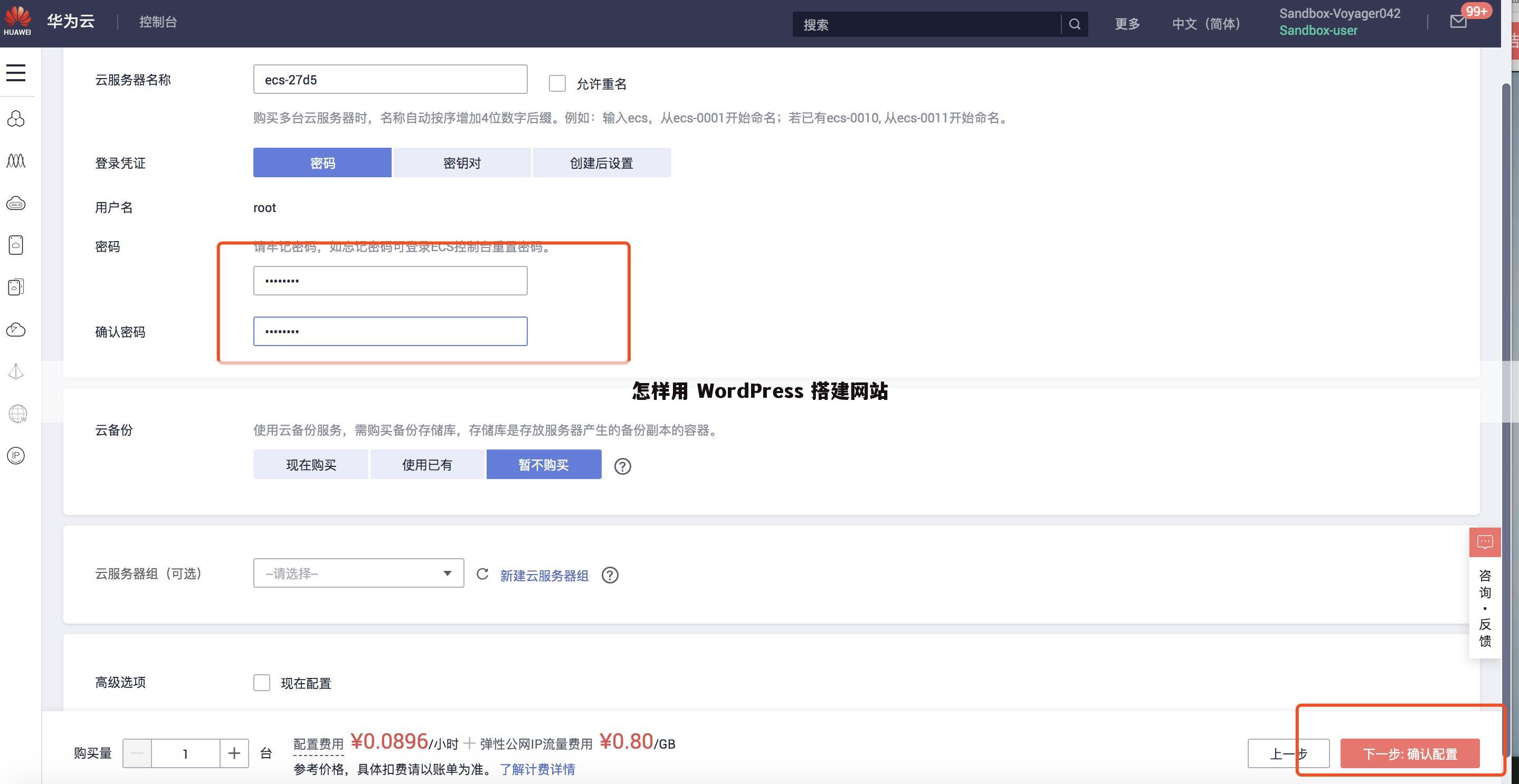Open the 更多 menu in the top bar

tap(1127, 24)
